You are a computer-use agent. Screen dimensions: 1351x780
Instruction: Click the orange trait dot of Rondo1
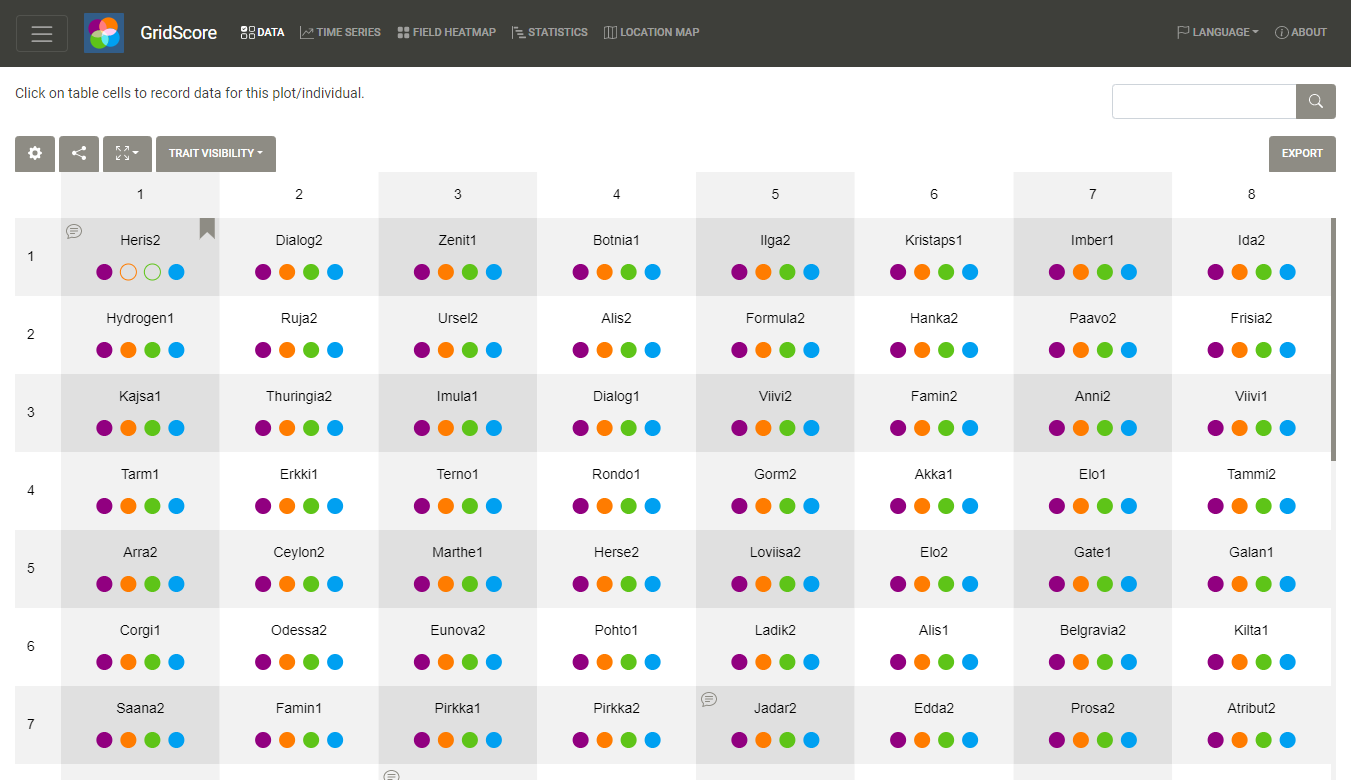604,506
